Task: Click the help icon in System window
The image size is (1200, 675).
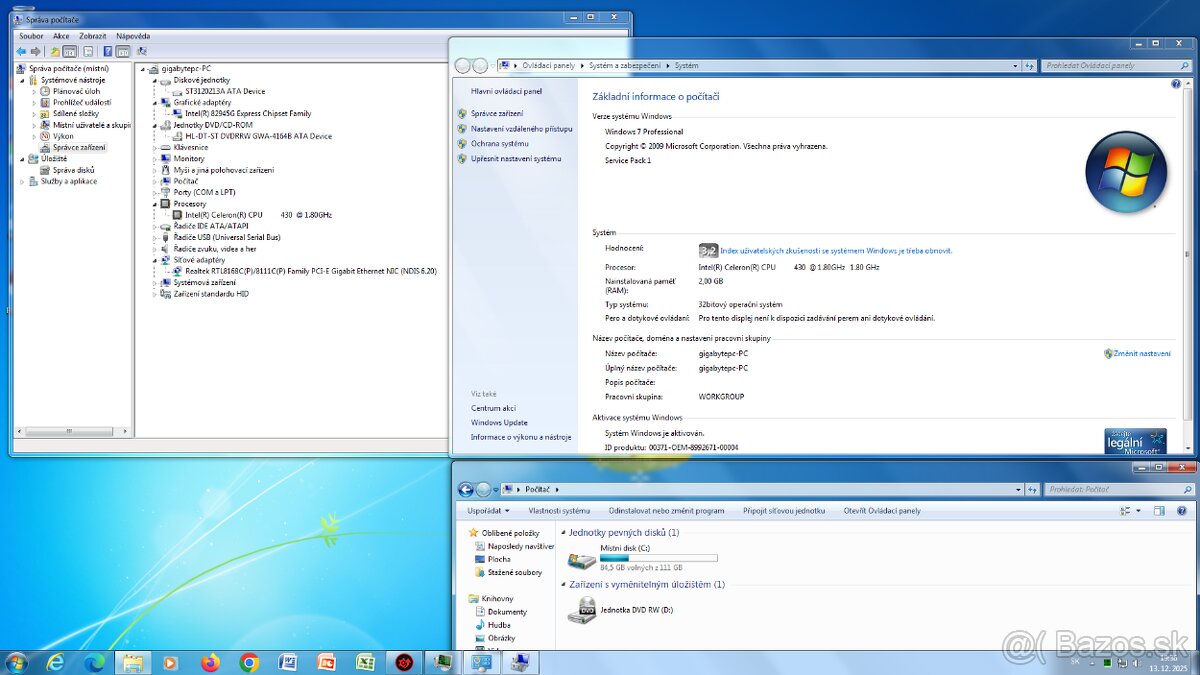Action: point(1176,84)
